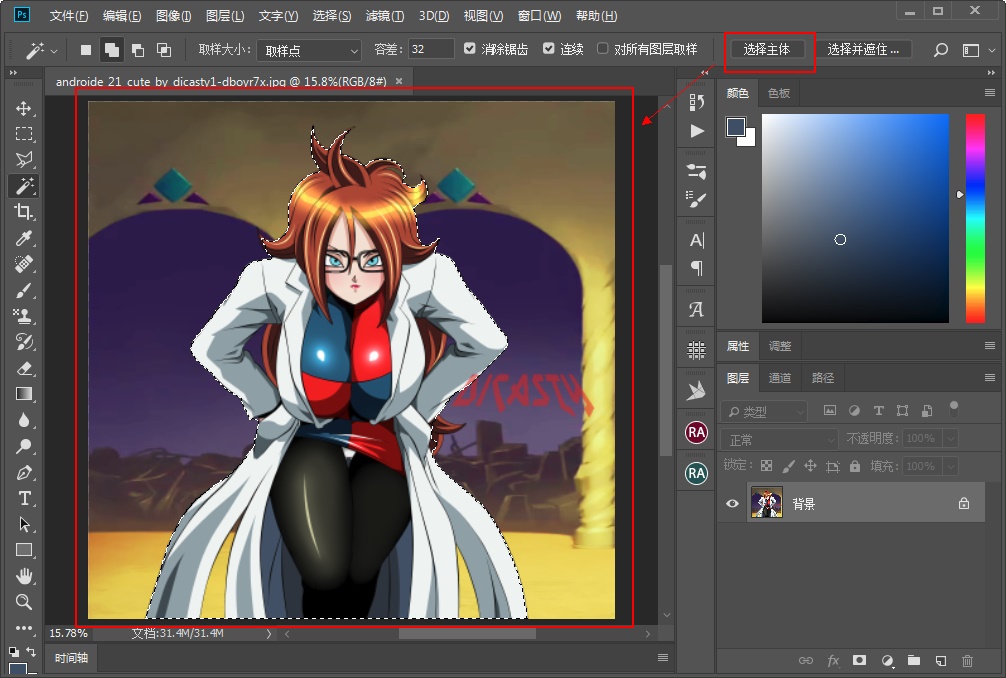The image size is (1006, 678).
Task: Activate the Zoom tool
Action: 24,601
